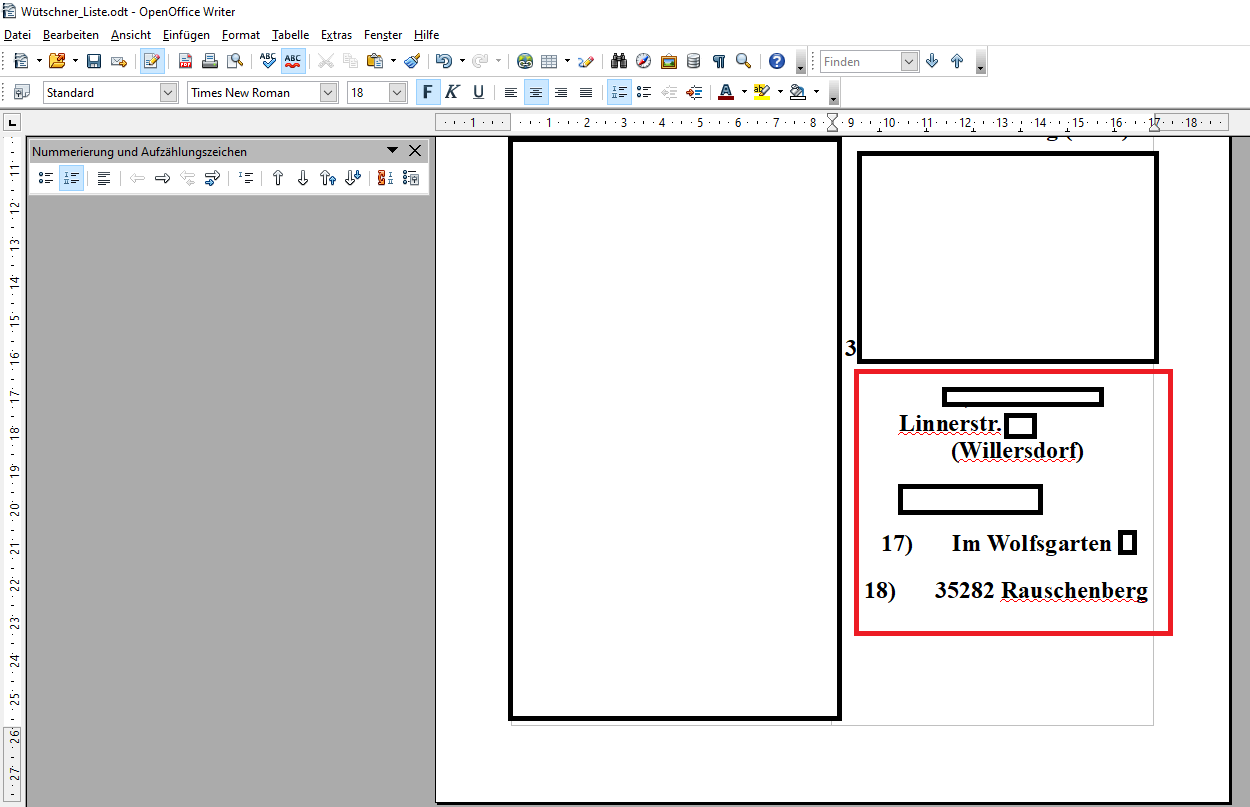Open the Format menu

[x=241, y=34]
